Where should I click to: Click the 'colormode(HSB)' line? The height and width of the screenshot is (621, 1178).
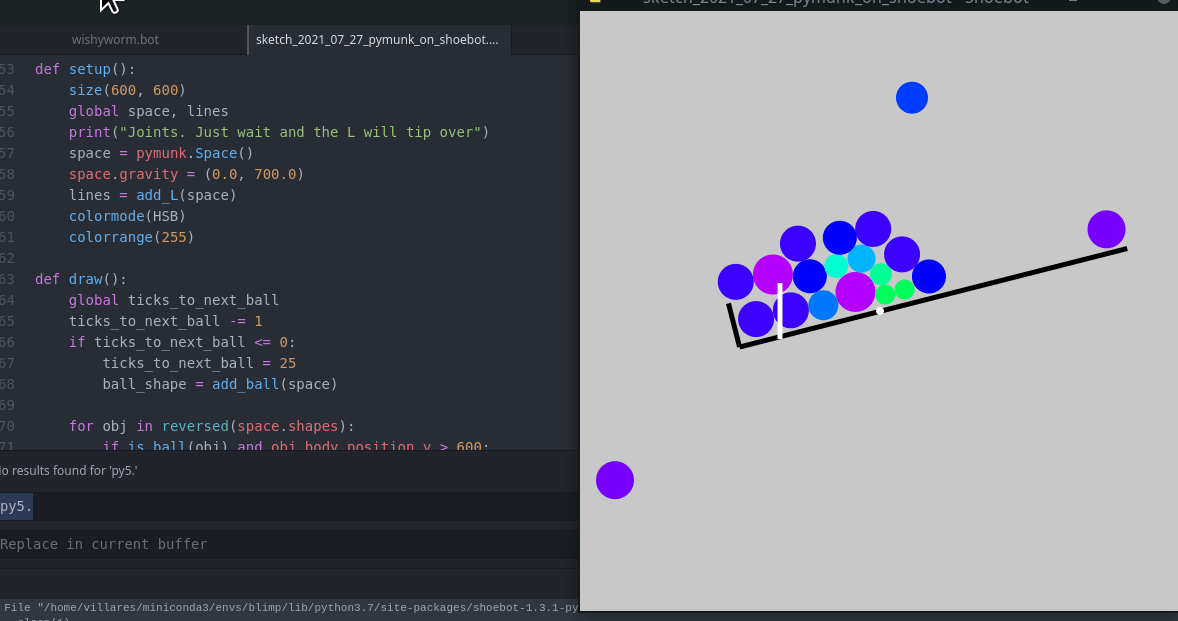[x=127, y=216]
